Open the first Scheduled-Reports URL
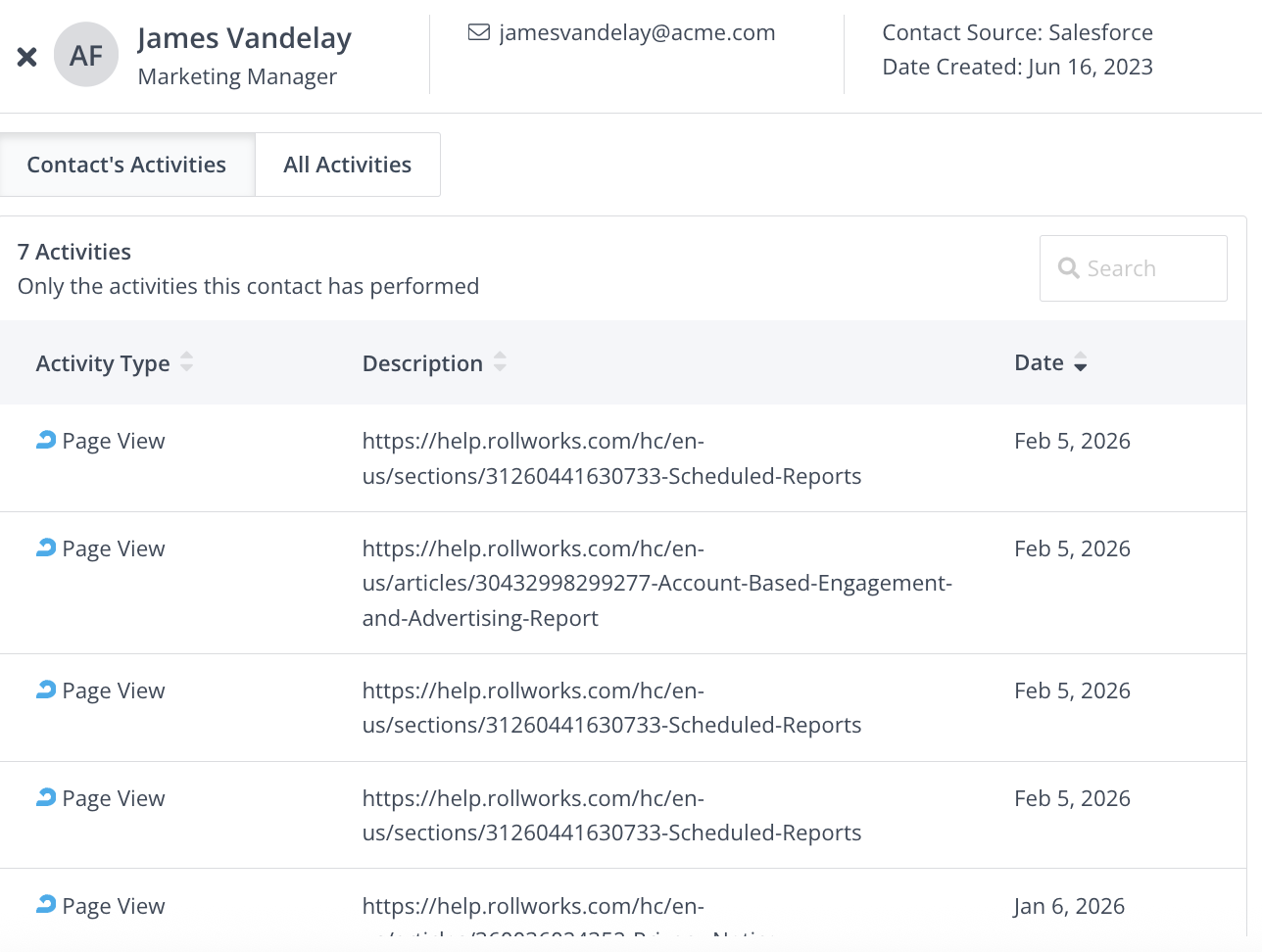Viewport: 1262px width, 952px height. click(610, 458)
